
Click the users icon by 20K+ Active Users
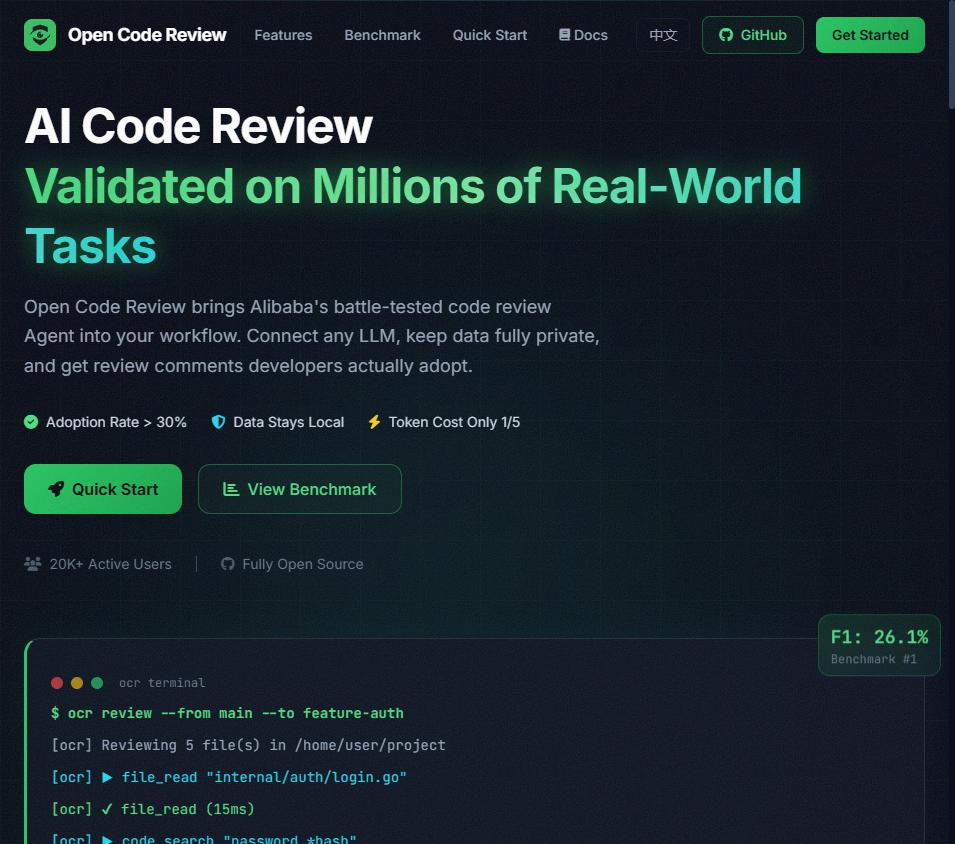coord(32,564)
